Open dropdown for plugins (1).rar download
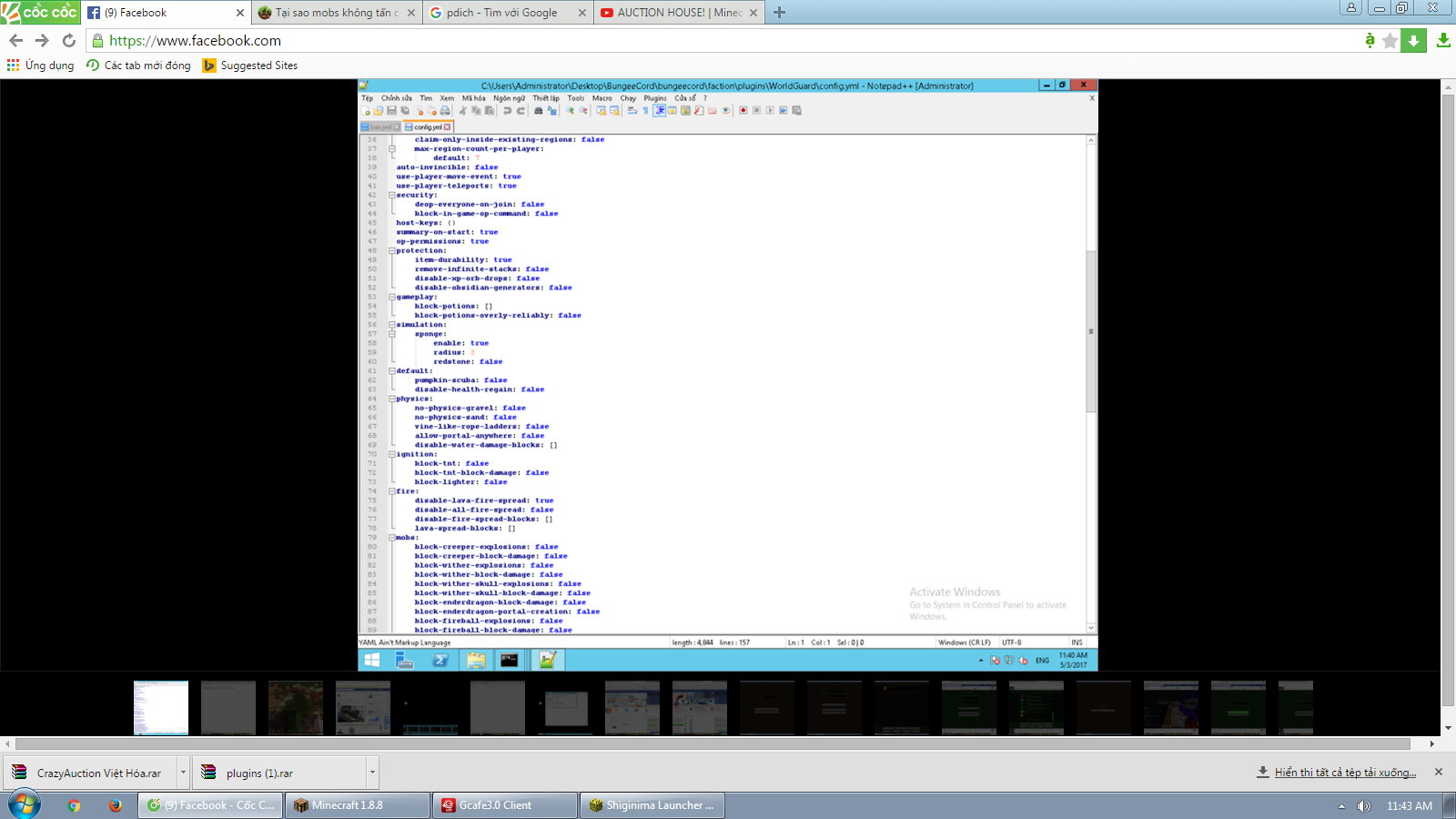The width and height of the screenshot is (1456, 819). coord(372,773)
